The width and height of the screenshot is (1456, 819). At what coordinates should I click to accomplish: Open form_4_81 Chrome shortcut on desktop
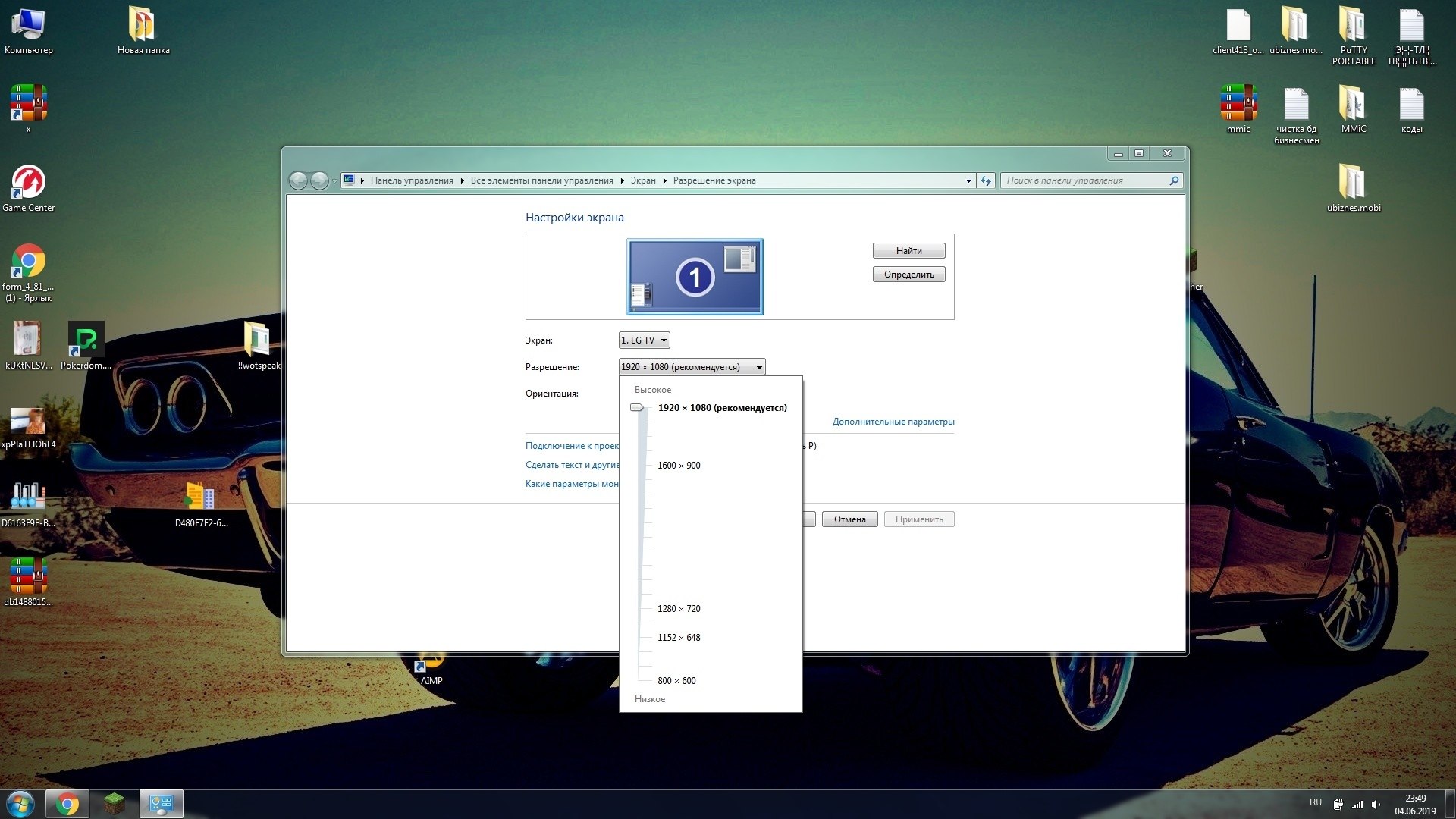(28, 271)
